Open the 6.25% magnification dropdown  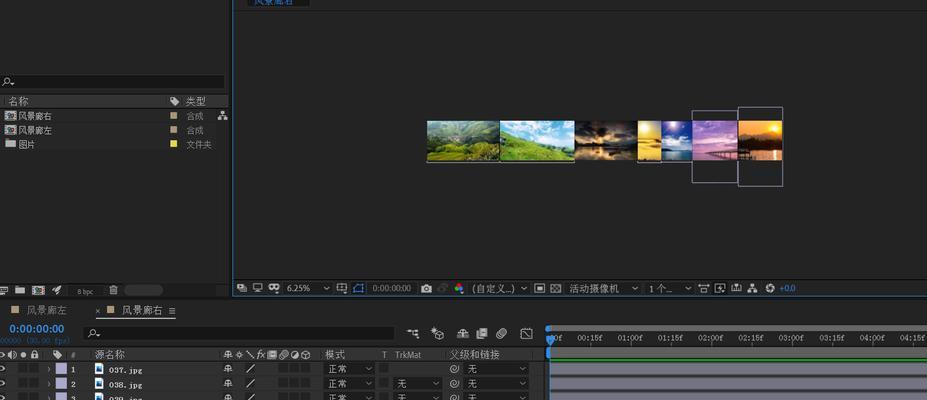(x=307, y=288)
